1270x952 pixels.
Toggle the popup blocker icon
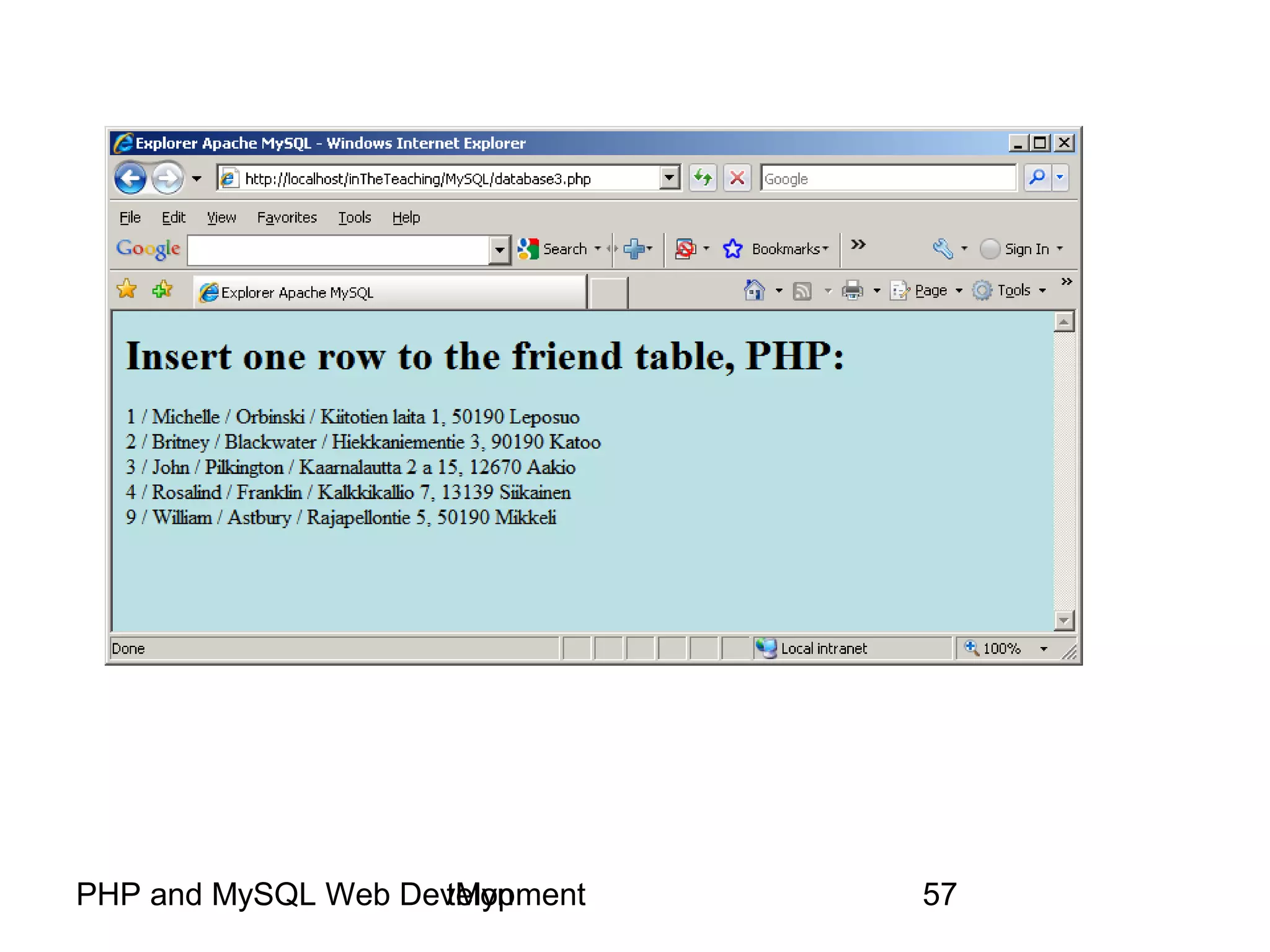click(x=686, y=249)
